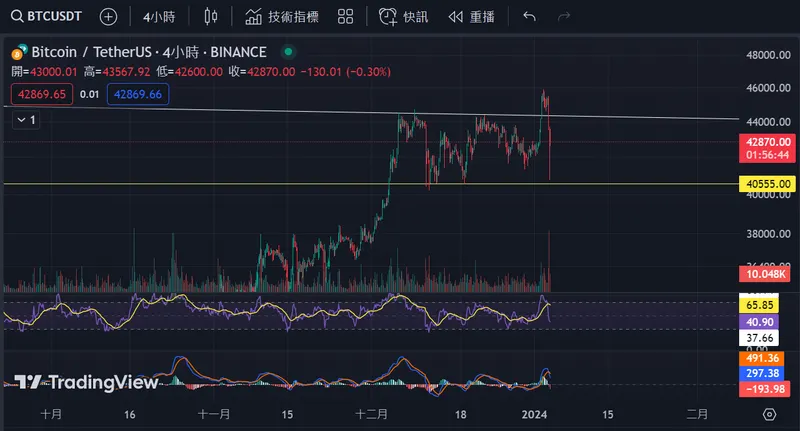Open the BTCUSDT symbol search
This screenshot has width=800, height=431.
point(46,16)
